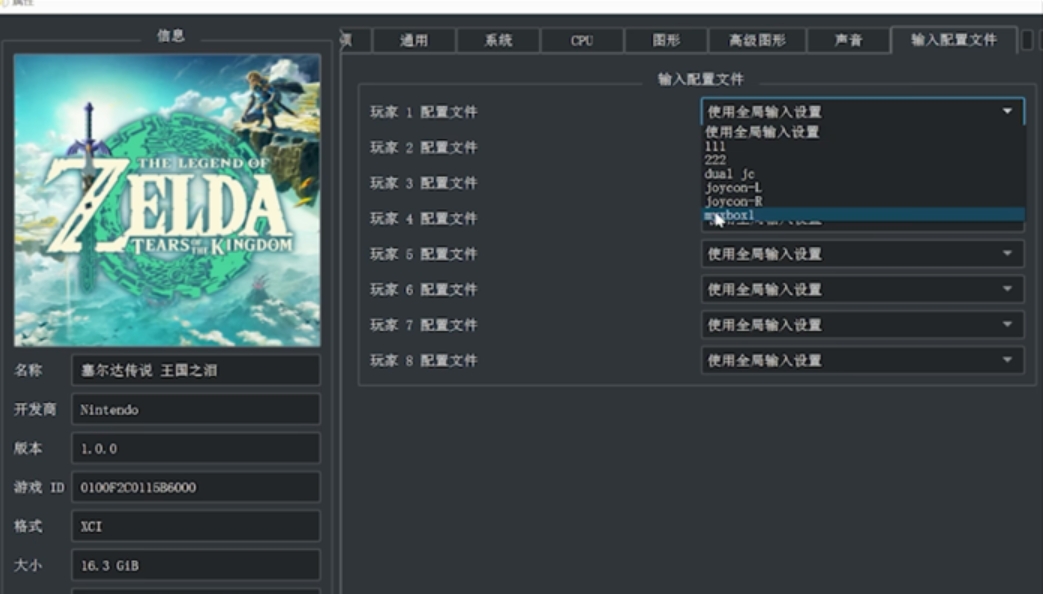Click the 游戏 ID field
This screenshot has width=1044, height=594.
pos(196,487)
